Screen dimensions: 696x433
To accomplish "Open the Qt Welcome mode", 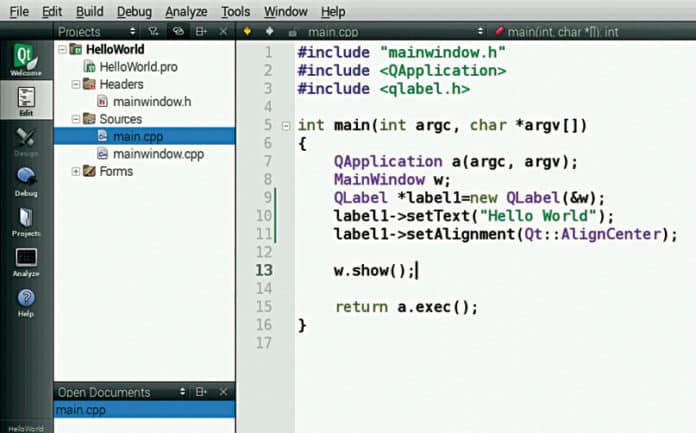I will click(26, 61).
